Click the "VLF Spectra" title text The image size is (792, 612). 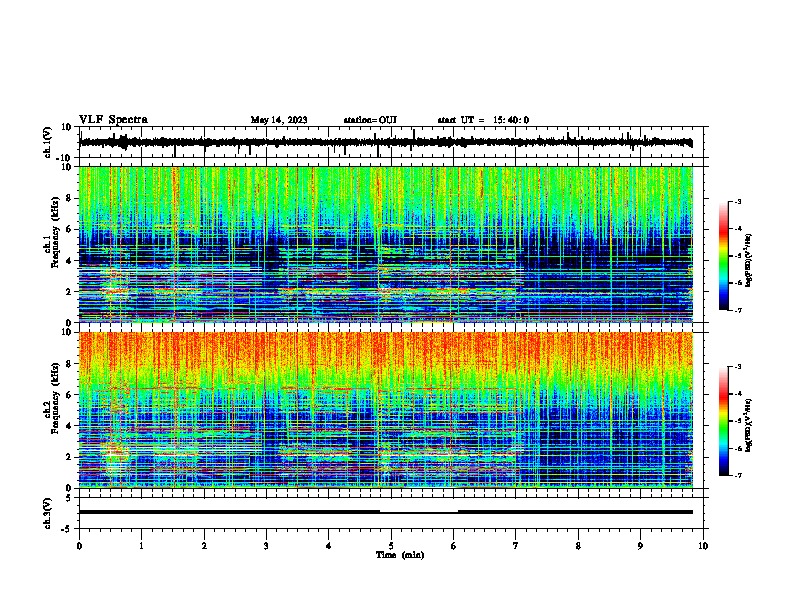(113, 120)
